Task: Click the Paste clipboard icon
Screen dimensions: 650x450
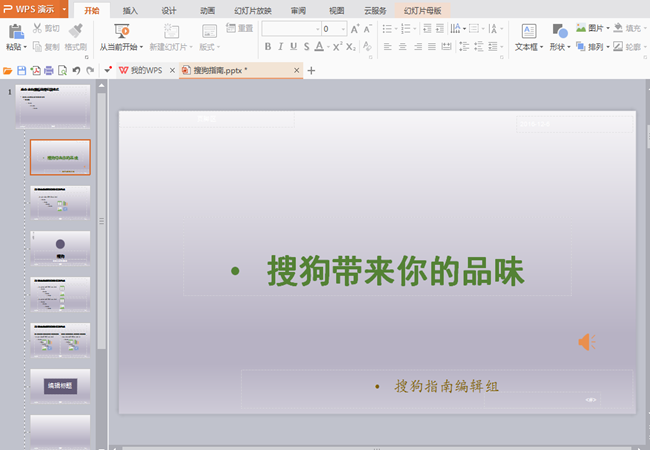Action: 16,31
